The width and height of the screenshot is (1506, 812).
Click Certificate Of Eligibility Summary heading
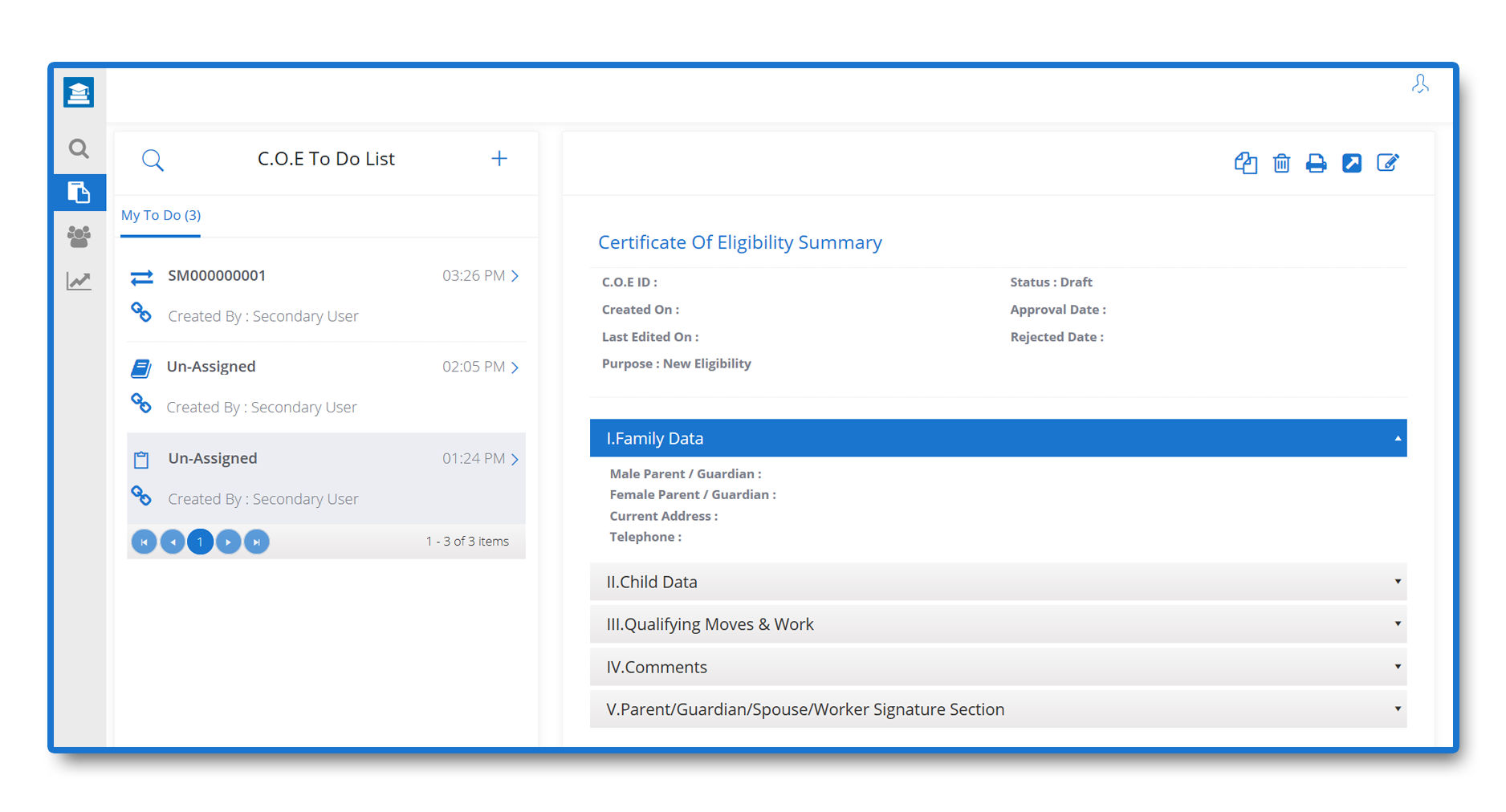[740, 242]
